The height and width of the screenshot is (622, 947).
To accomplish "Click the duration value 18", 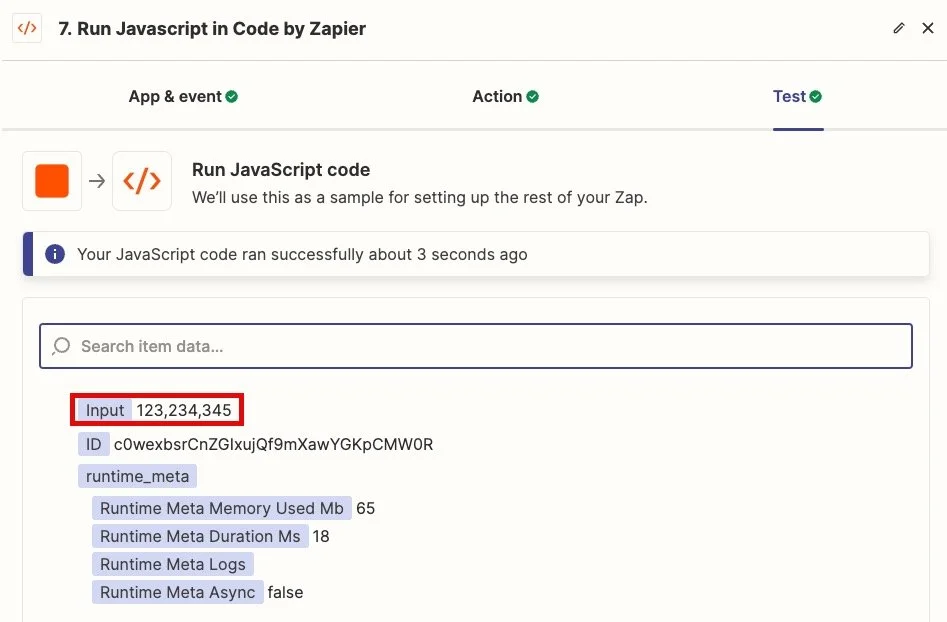I will coord(321,536).
